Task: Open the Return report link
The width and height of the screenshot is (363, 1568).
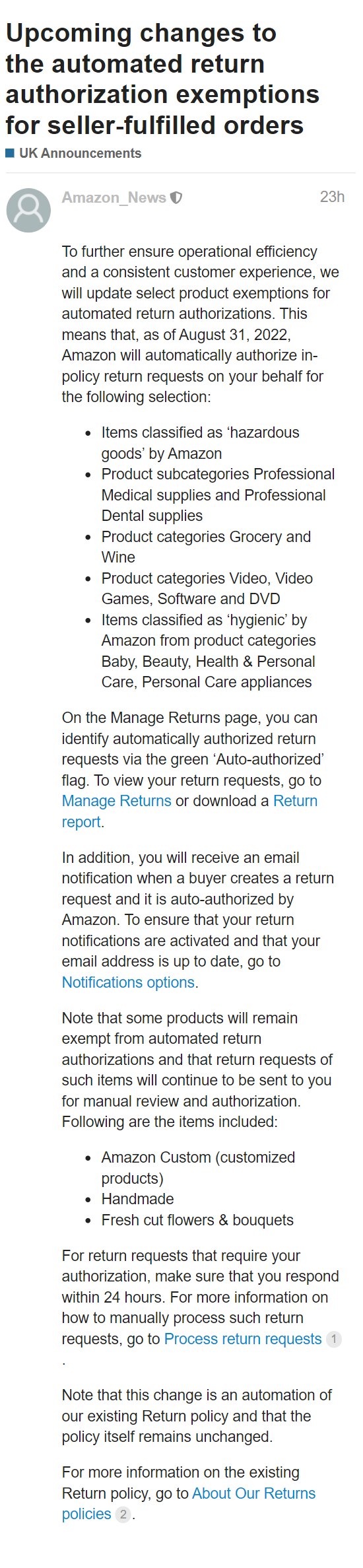Action: tap(190, 811)
